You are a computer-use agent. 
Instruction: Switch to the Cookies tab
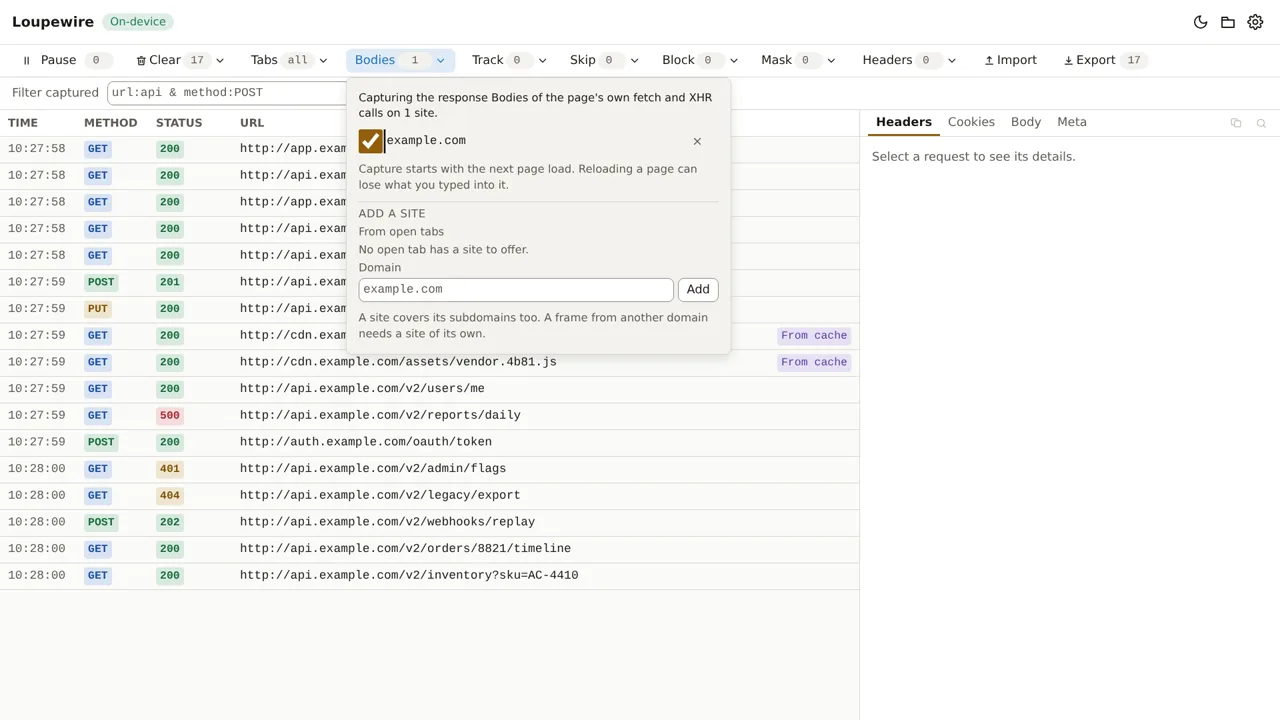[971, 122]
